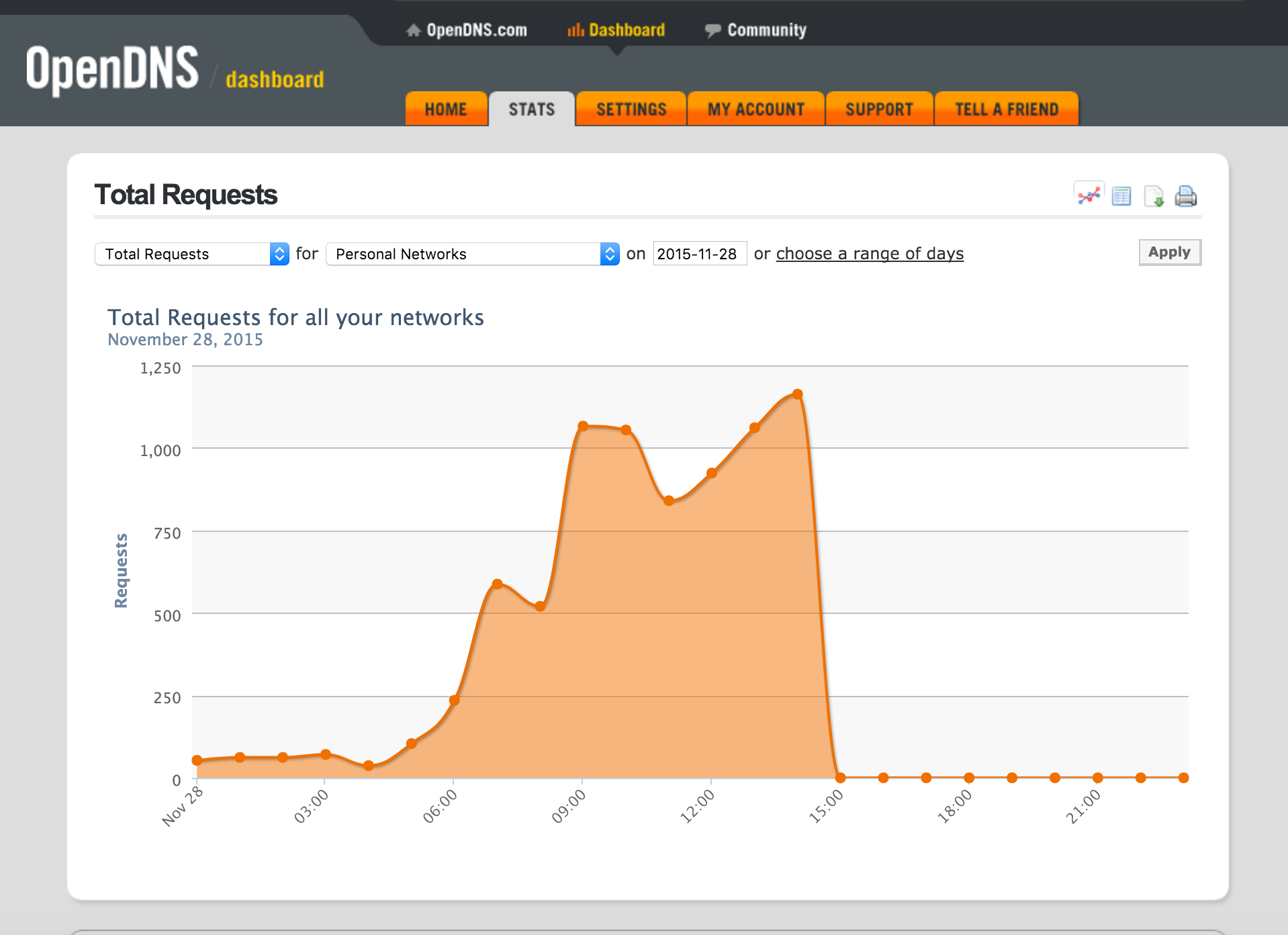The width and height of the screenshot is (1288, 935).
Task: Open the Total Requests report dropdown
Action: coord(192,254)
